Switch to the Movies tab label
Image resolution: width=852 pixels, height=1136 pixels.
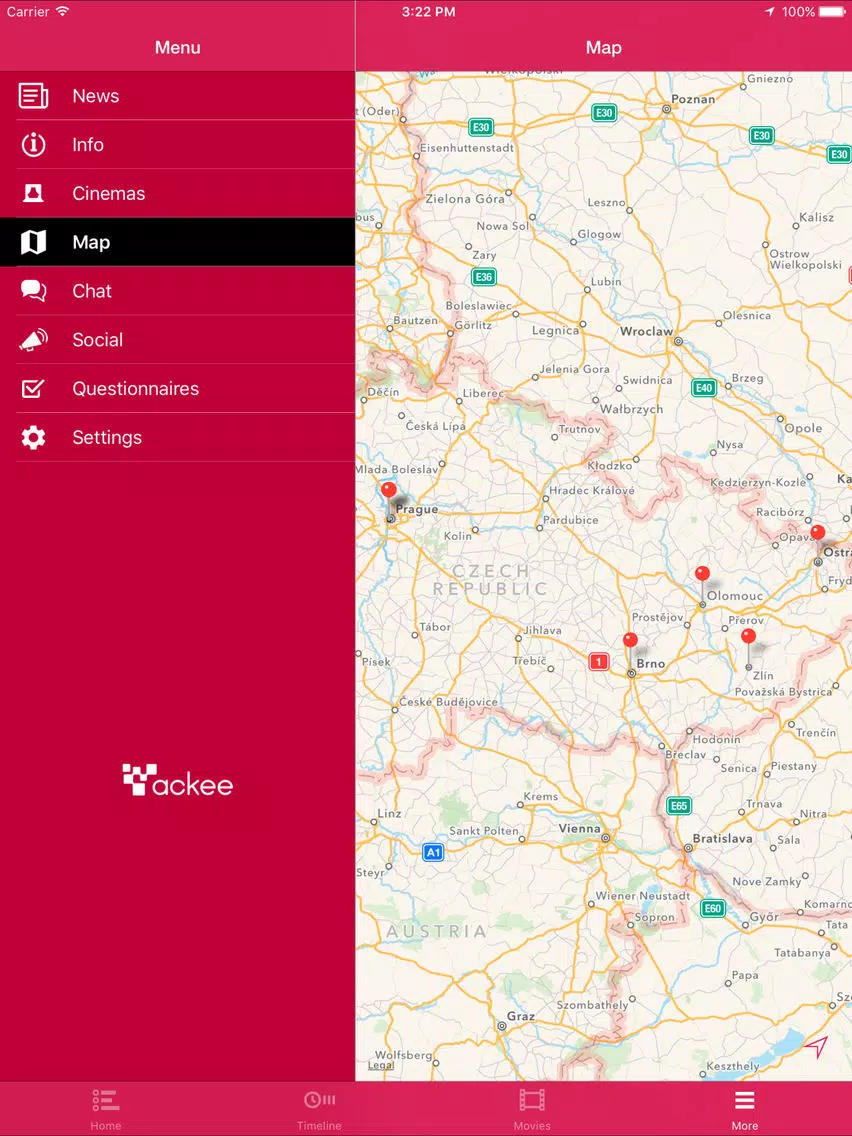[532, 1126]
